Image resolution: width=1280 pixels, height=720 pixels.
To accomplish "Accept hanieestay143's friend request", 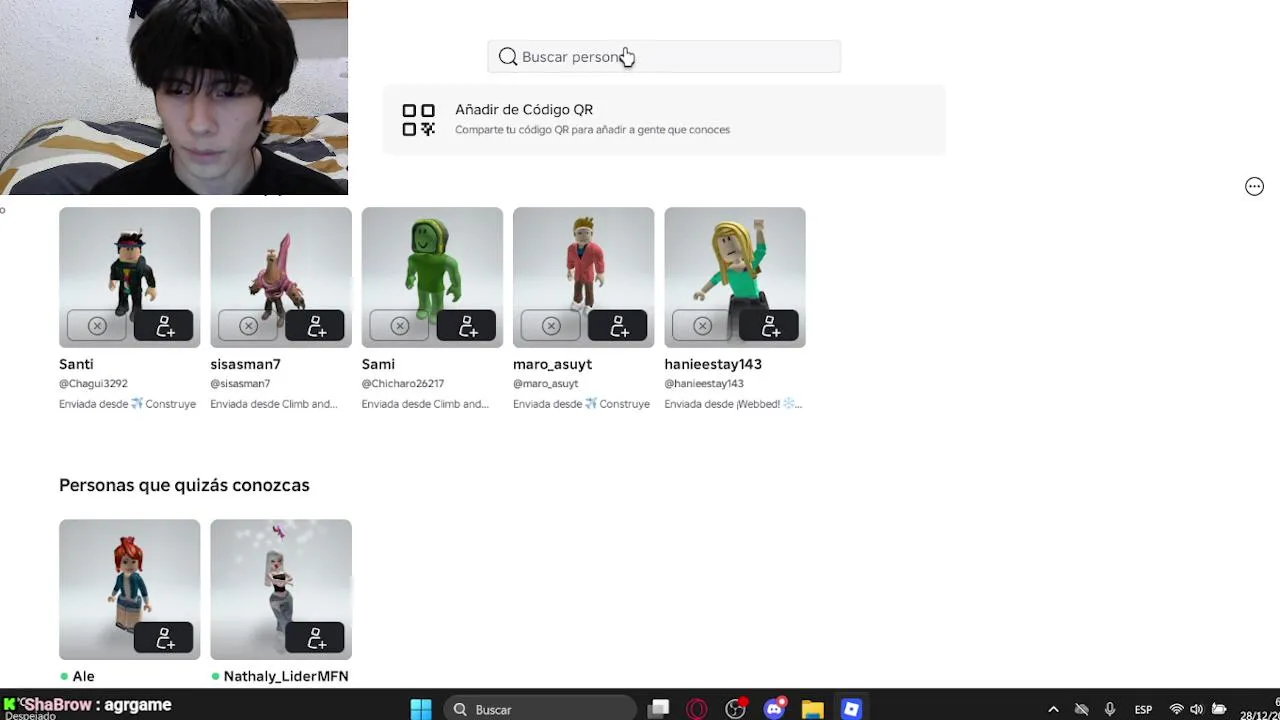I will (768, 326).
